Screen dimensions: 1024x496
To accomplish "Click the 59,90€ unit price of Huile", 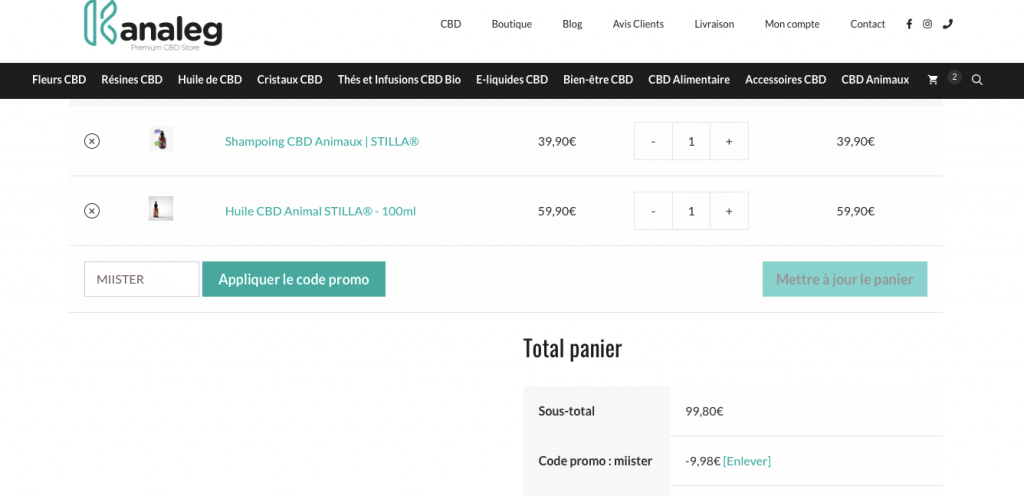I will point(557,211).
